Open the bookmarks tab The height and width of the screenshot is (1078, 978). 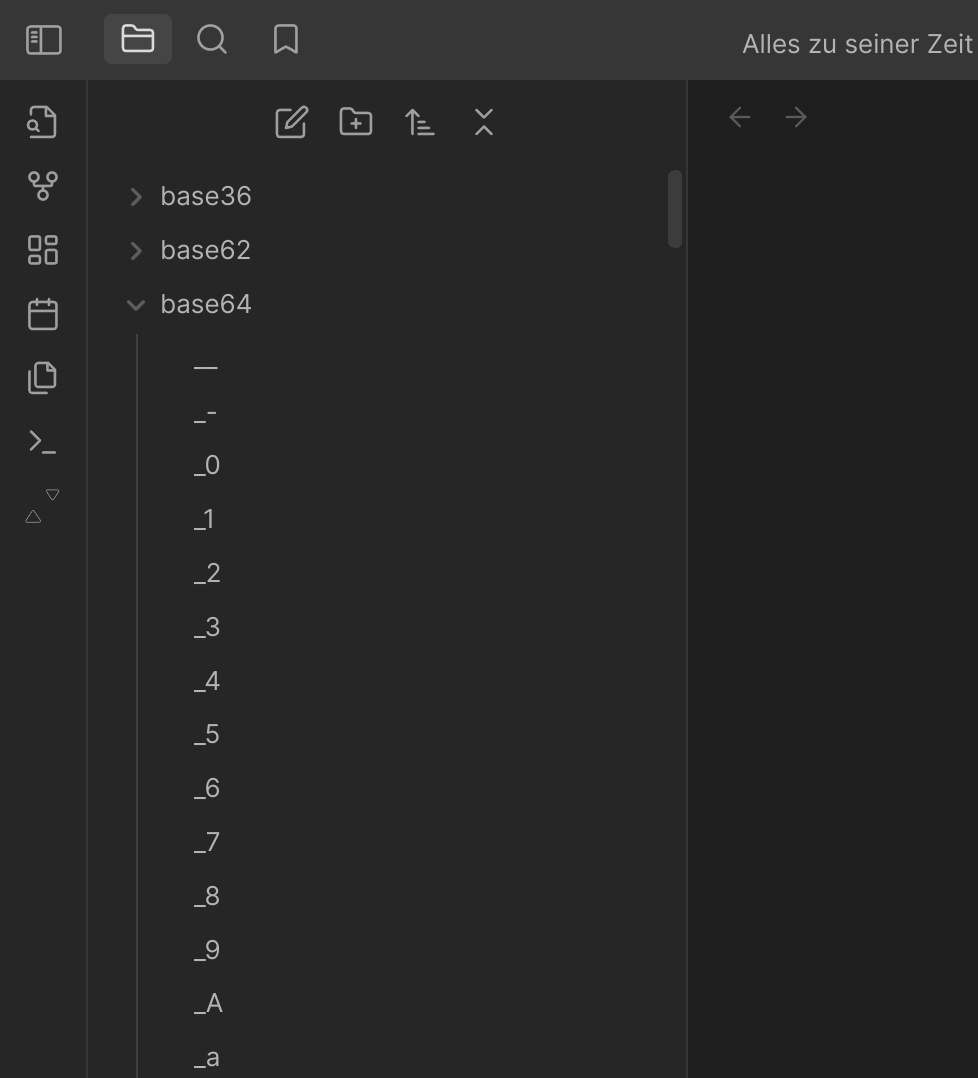(286, 39)
